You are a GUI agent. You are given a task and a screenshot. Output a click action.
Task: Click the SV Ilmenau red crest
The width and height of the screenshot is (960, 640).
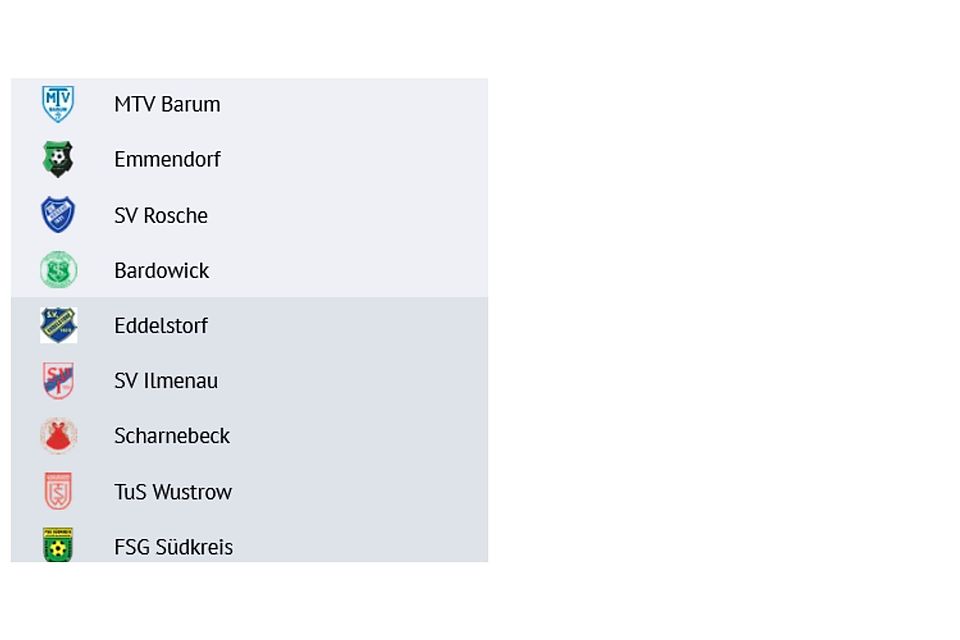(58, 381)
